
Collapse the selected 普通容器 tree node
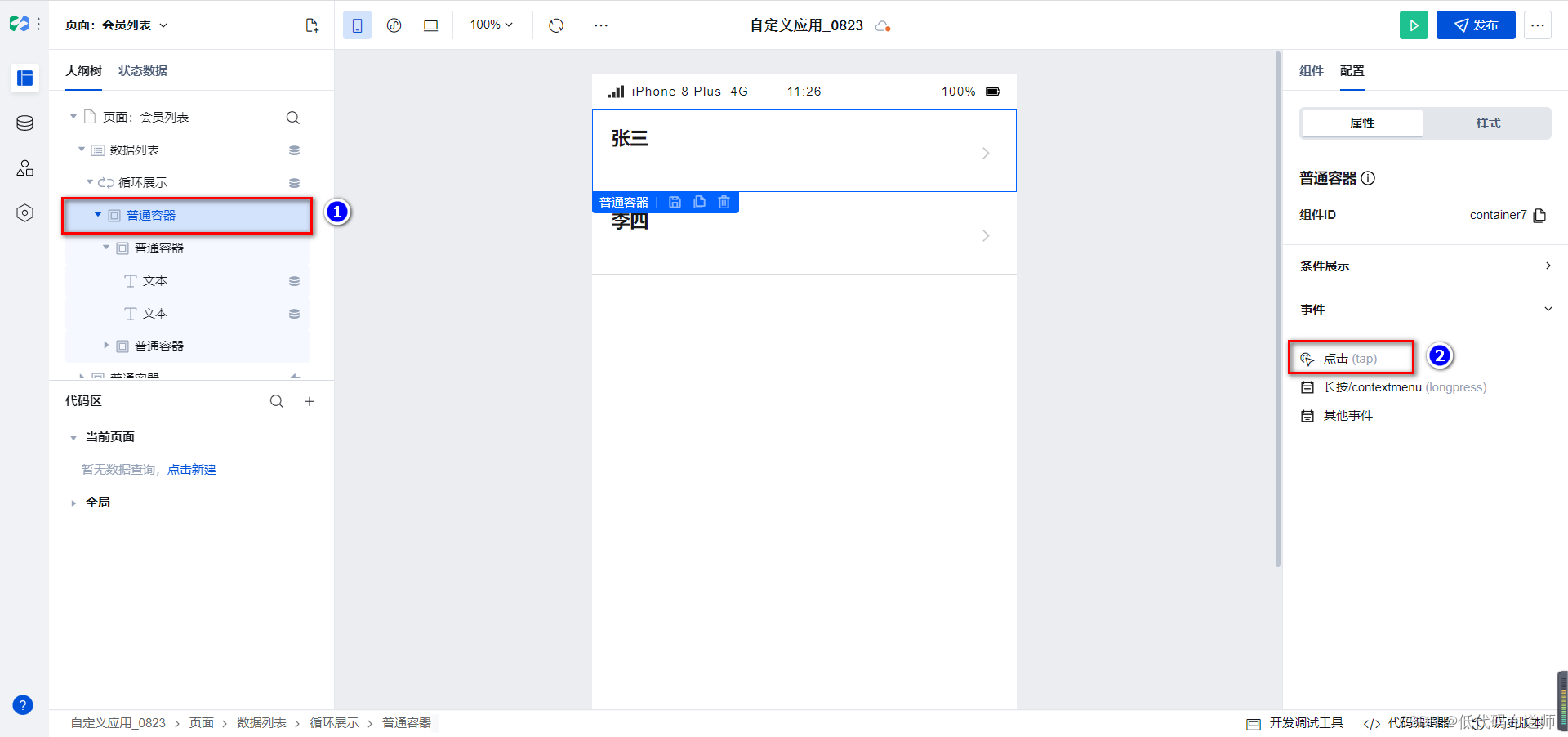coord(98,215)
